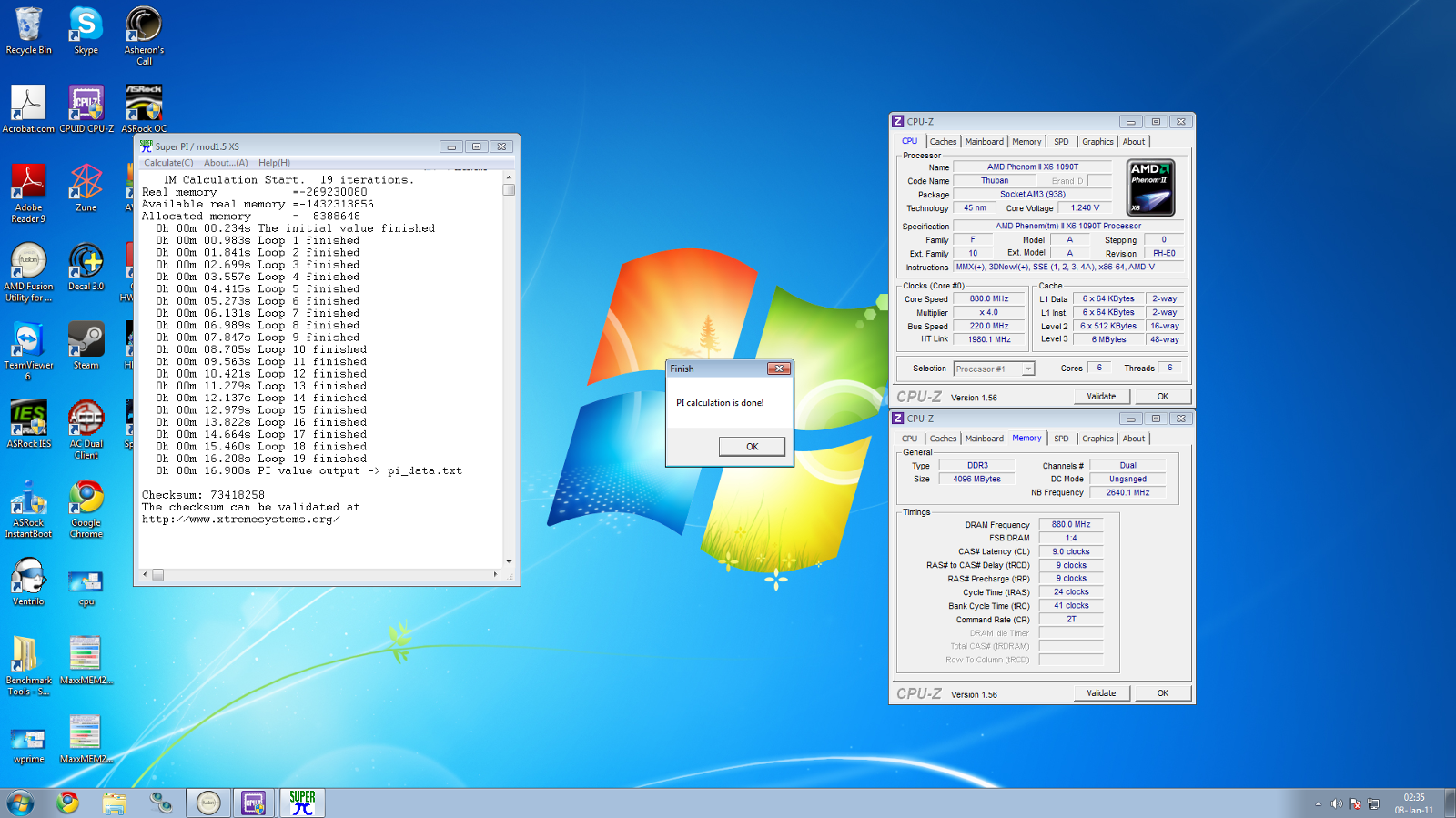Close the Finish dialog with the X button
Viewport: 1456px width, 818px height.
pos(779,369)
